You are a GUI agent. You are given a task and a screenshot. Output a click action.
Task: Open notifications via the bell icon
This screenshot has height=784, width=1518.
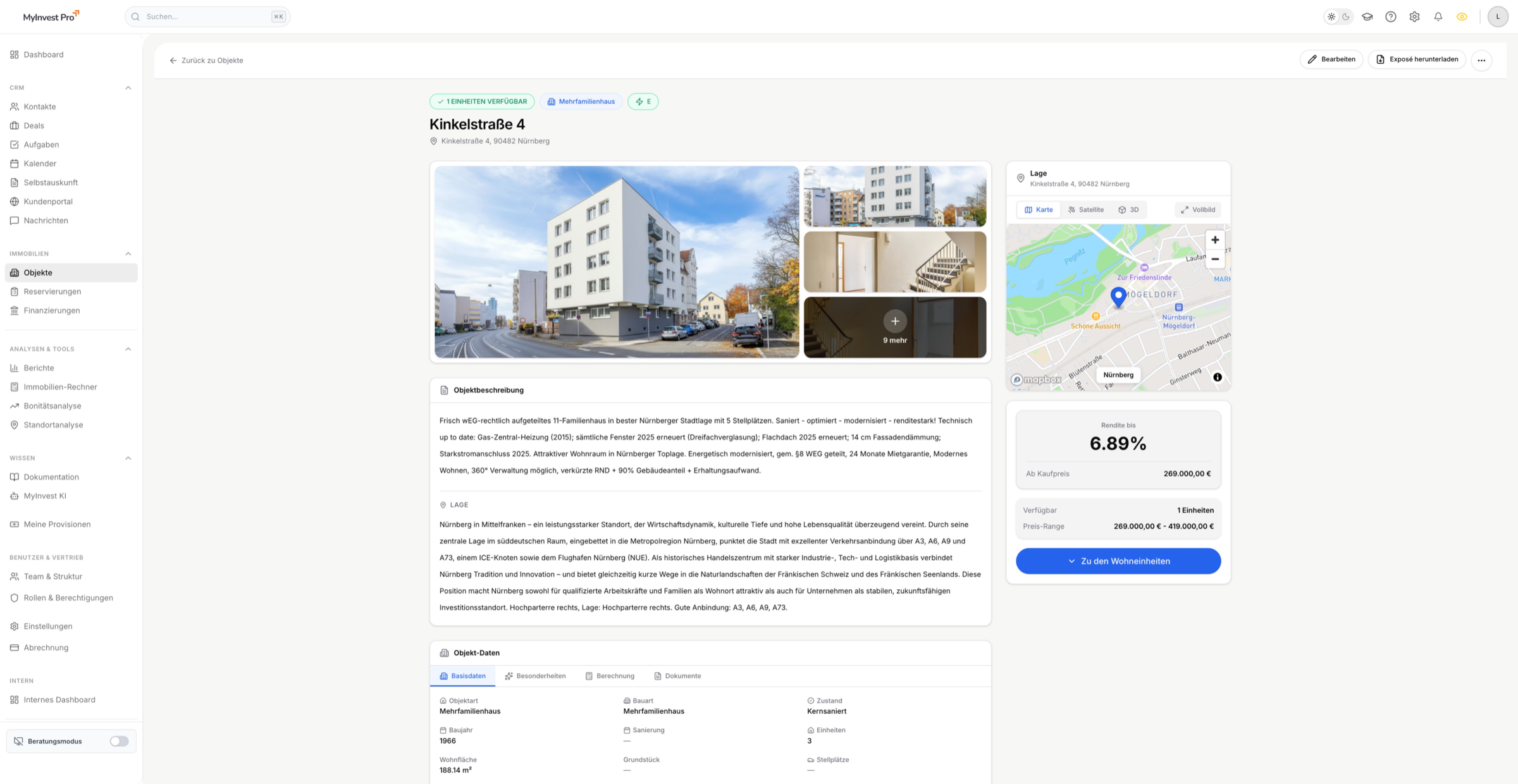[1438, 16]
